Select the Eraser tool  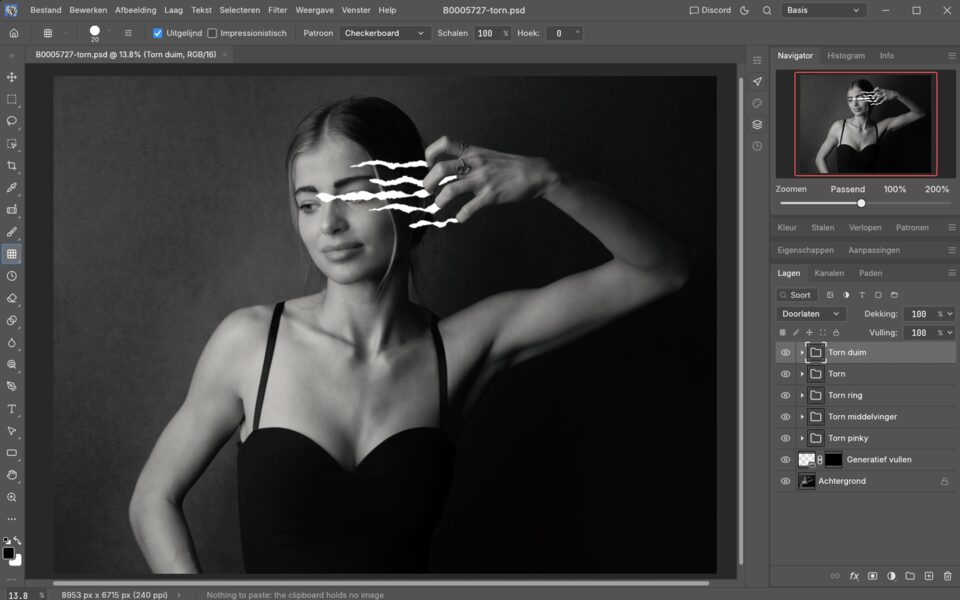tap(12, 298)
